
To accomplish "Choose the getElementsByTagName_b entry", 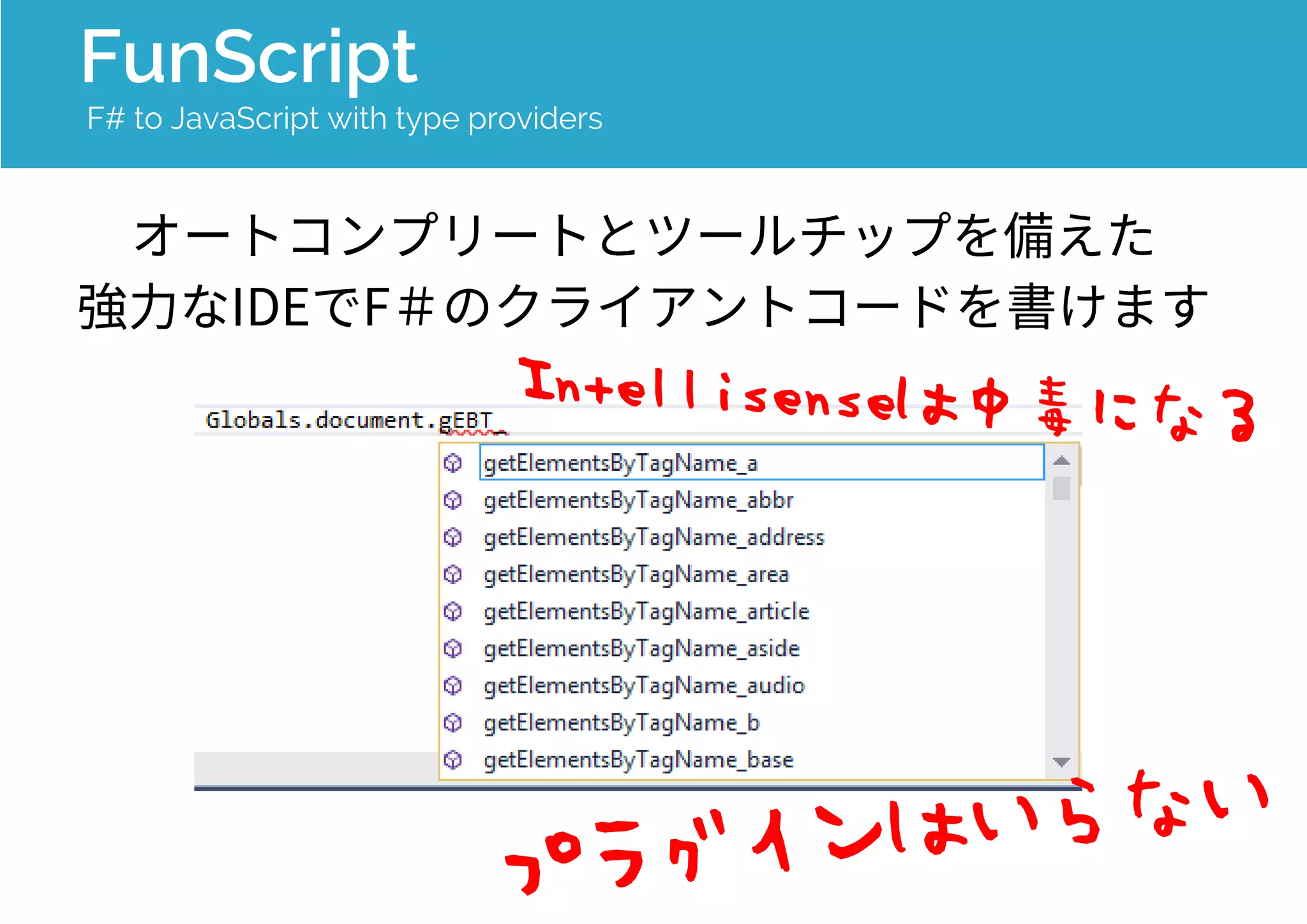I will coord(622,722).
